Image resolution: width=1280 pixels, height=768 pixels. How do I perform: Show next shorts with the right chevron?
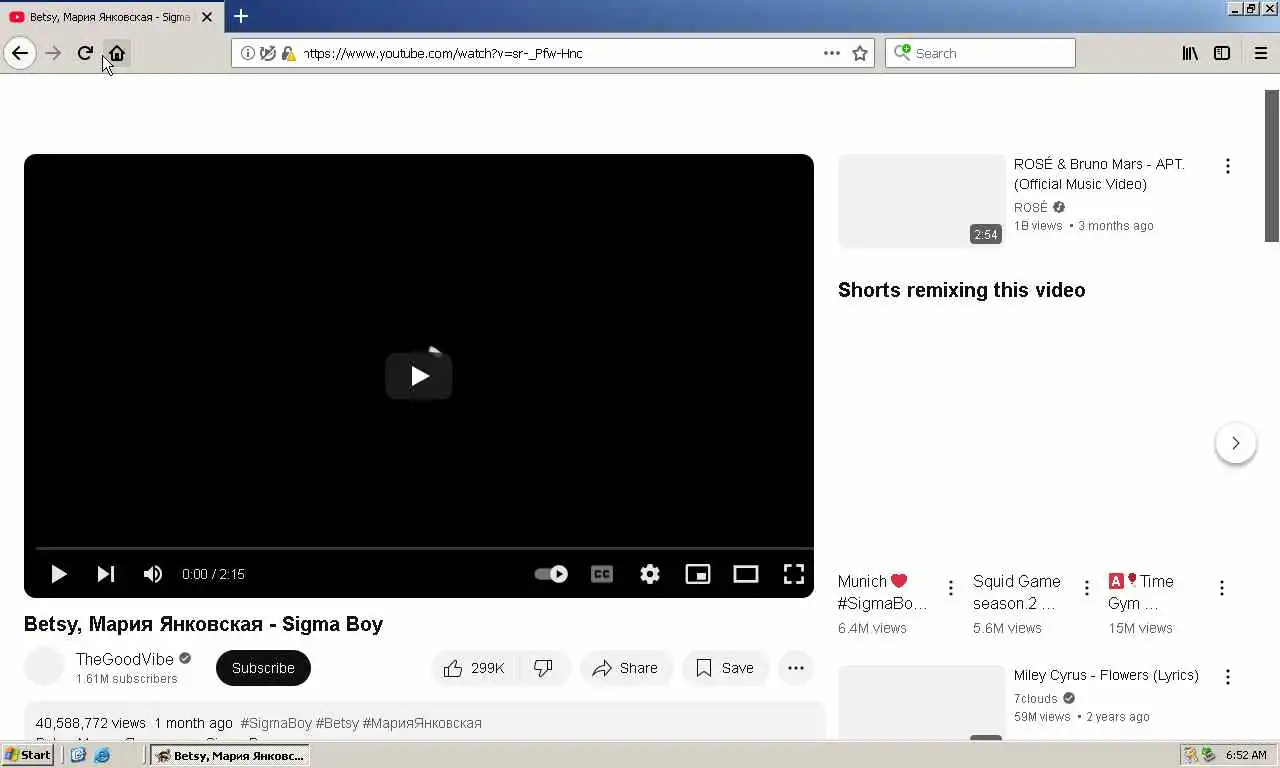click(x=1236, y=443)
